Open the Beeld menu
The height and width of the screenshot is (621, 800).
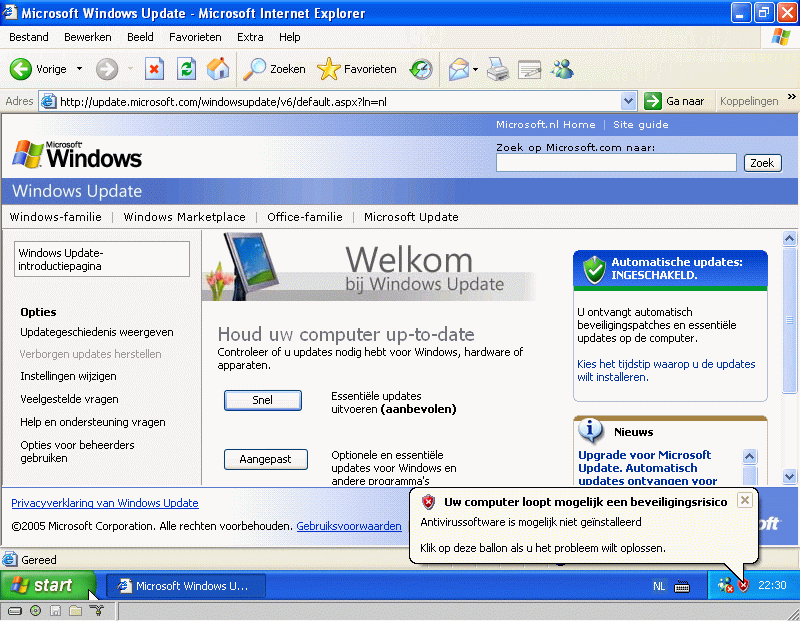tap(140, 37)
